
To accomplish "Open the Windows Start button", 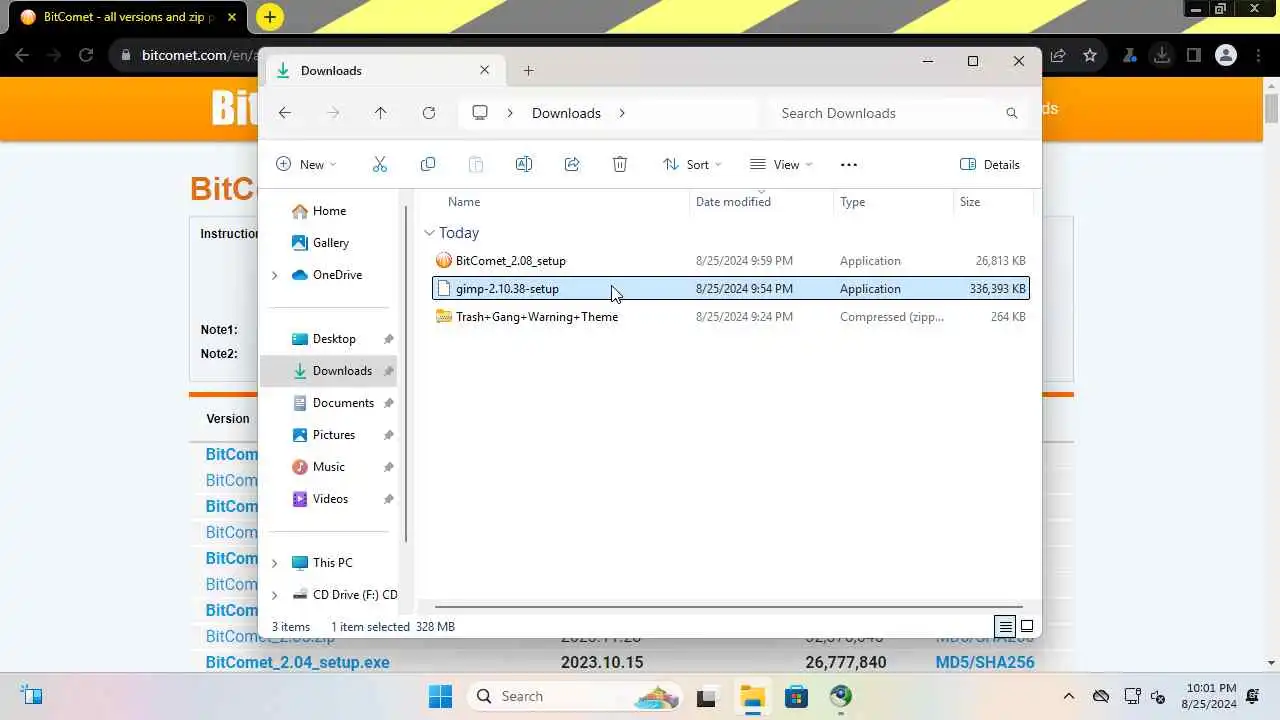I will pyautogui.click(x=440, y=696).
